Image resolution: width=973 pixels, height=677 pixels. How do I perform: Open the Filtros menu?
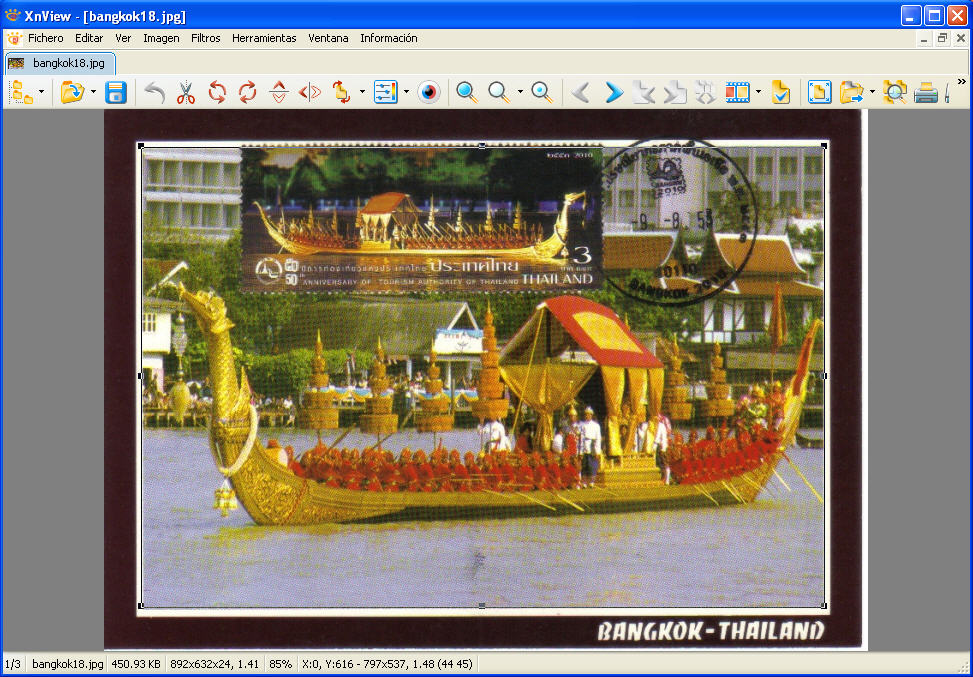coord(205,38)
